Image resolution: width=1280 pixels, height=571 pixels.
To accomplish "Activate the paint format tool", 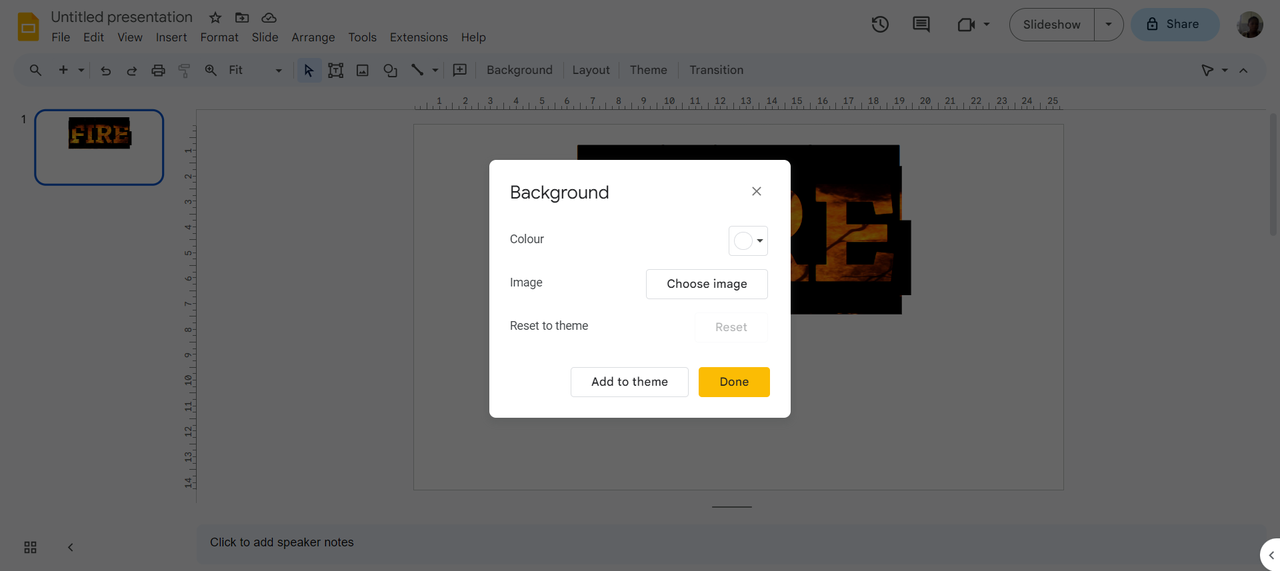I will [x=184, y=70].
